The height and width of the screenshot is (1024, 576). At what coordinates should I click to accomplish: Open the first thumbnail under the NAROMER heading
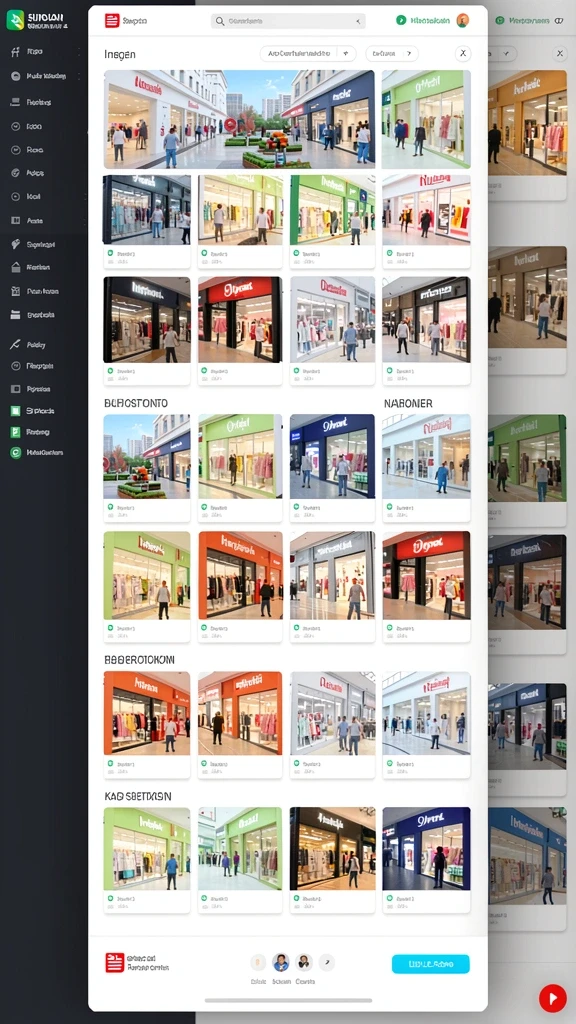(x=426, y=456)
